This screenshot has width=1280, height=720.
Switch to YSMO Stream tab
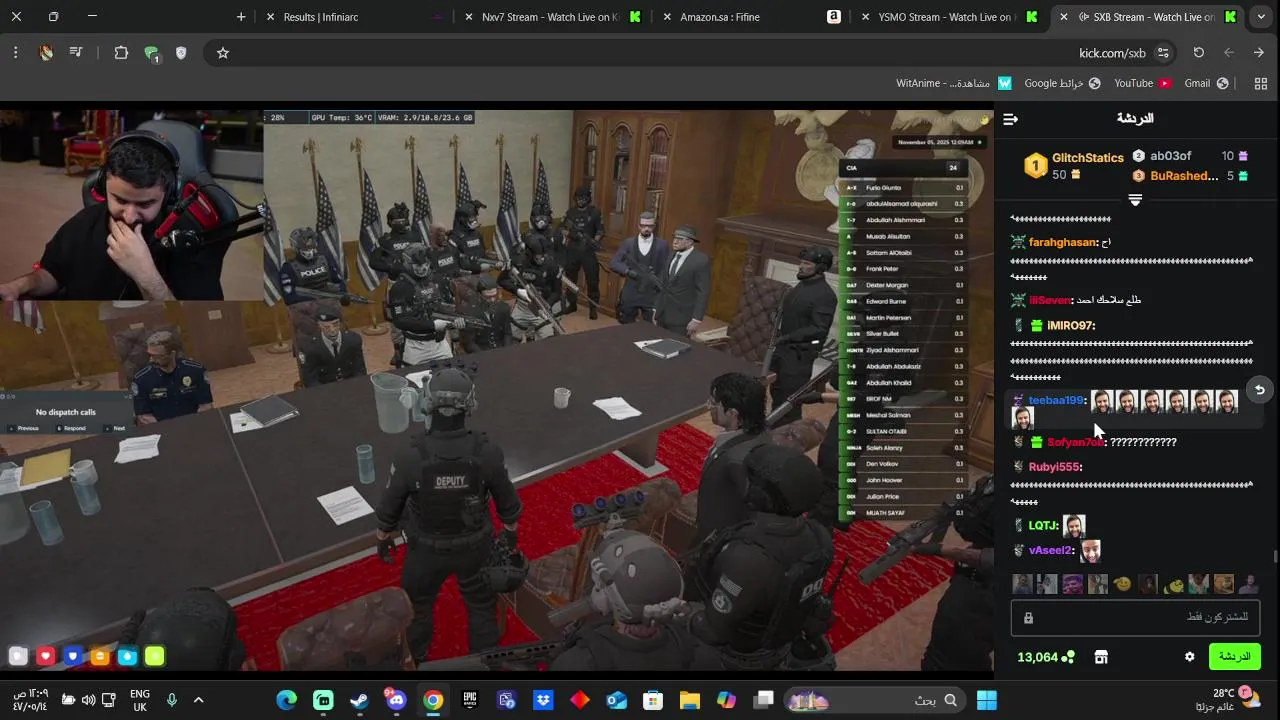(946, 17)
